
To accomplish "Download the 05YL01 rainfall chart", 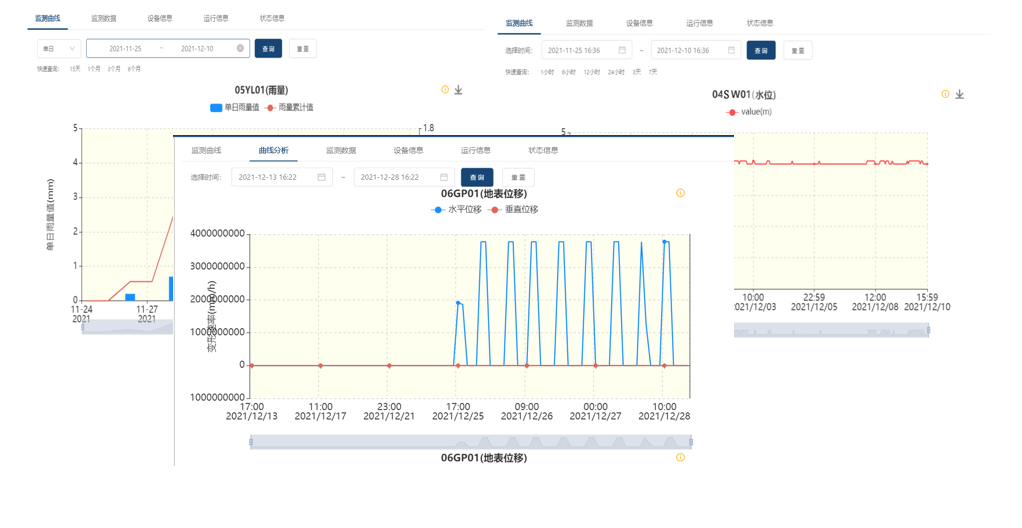I will point(459,90).
